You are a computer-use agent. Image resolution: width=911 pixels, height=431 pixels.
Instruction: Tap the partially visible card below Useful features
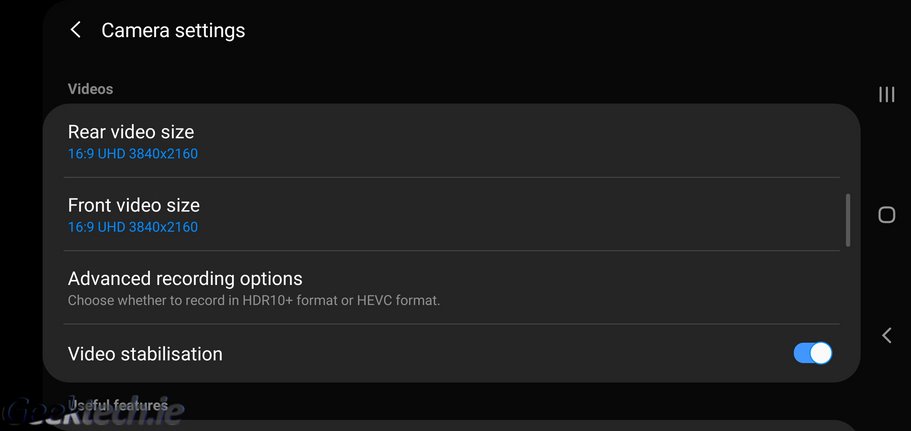(x=450, y=425)
